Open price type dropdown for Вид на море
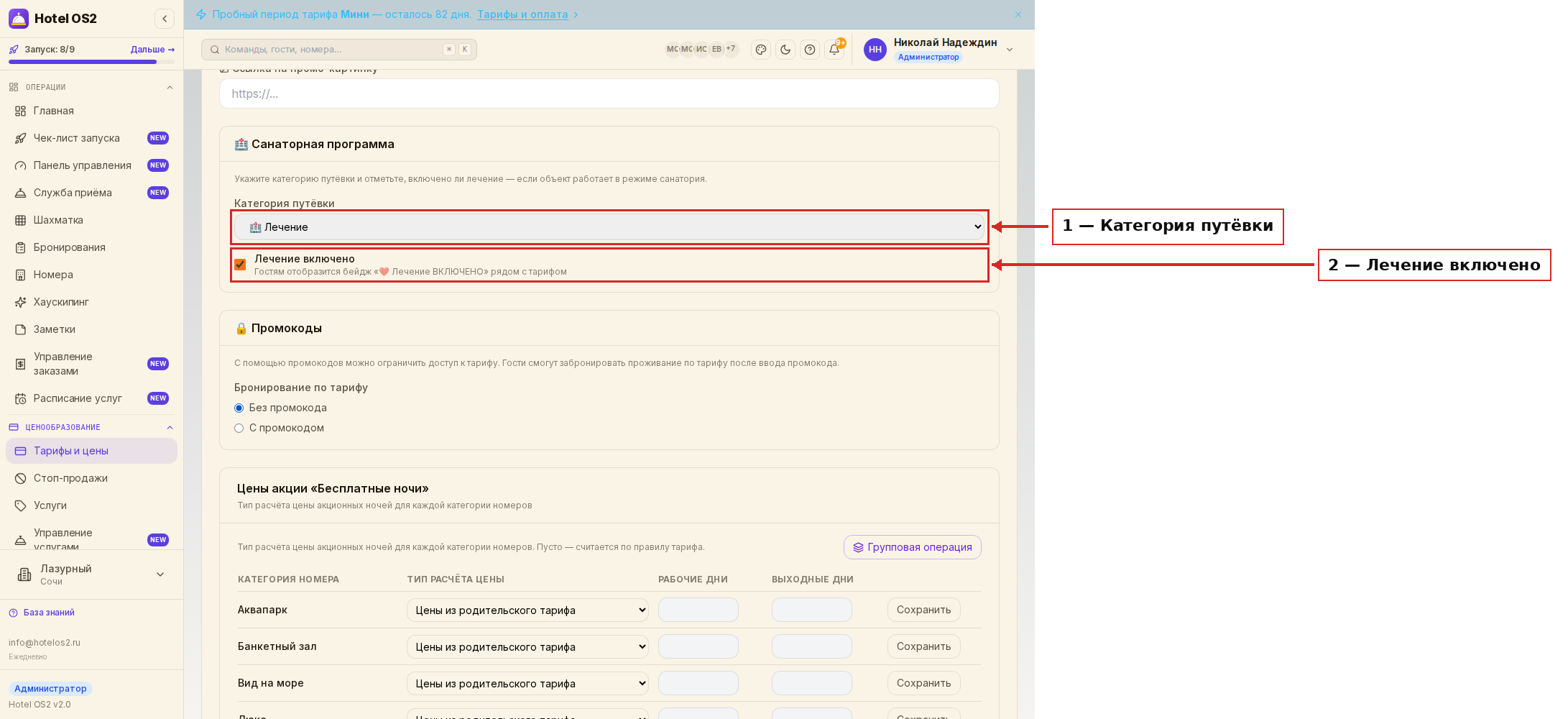Image resolution: width=1568 pixels, height=719 pixels. point(527,683)
